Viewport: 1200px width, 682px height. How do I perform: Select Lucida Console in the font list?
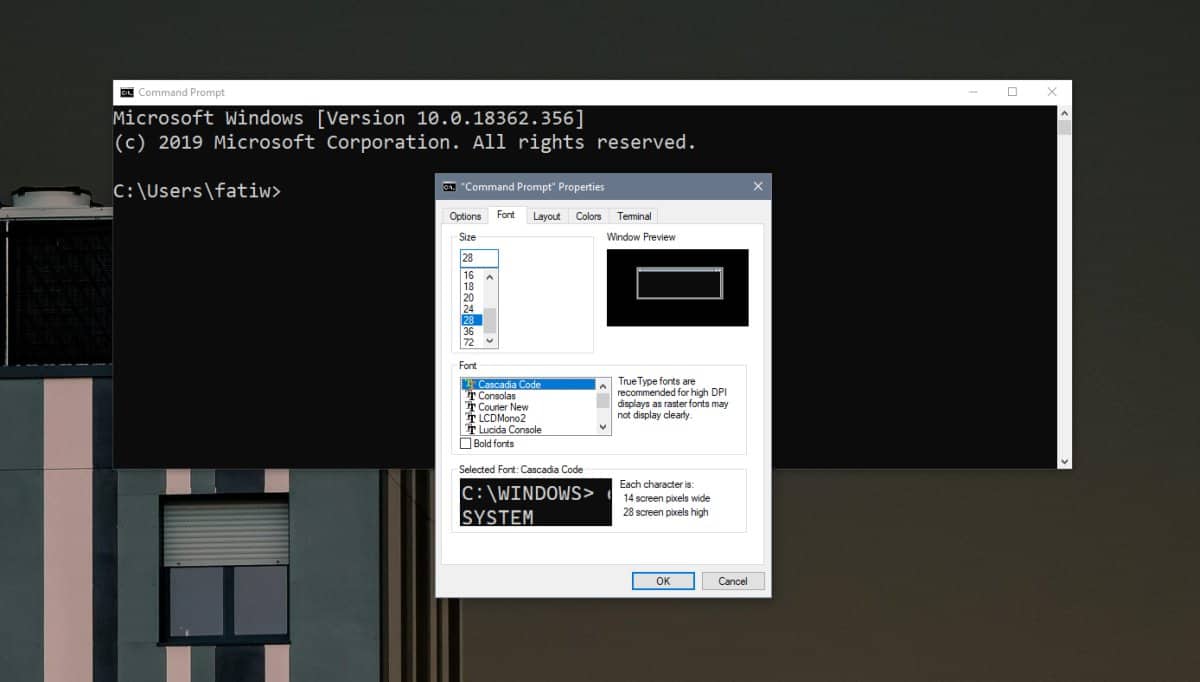pos(529,429)
